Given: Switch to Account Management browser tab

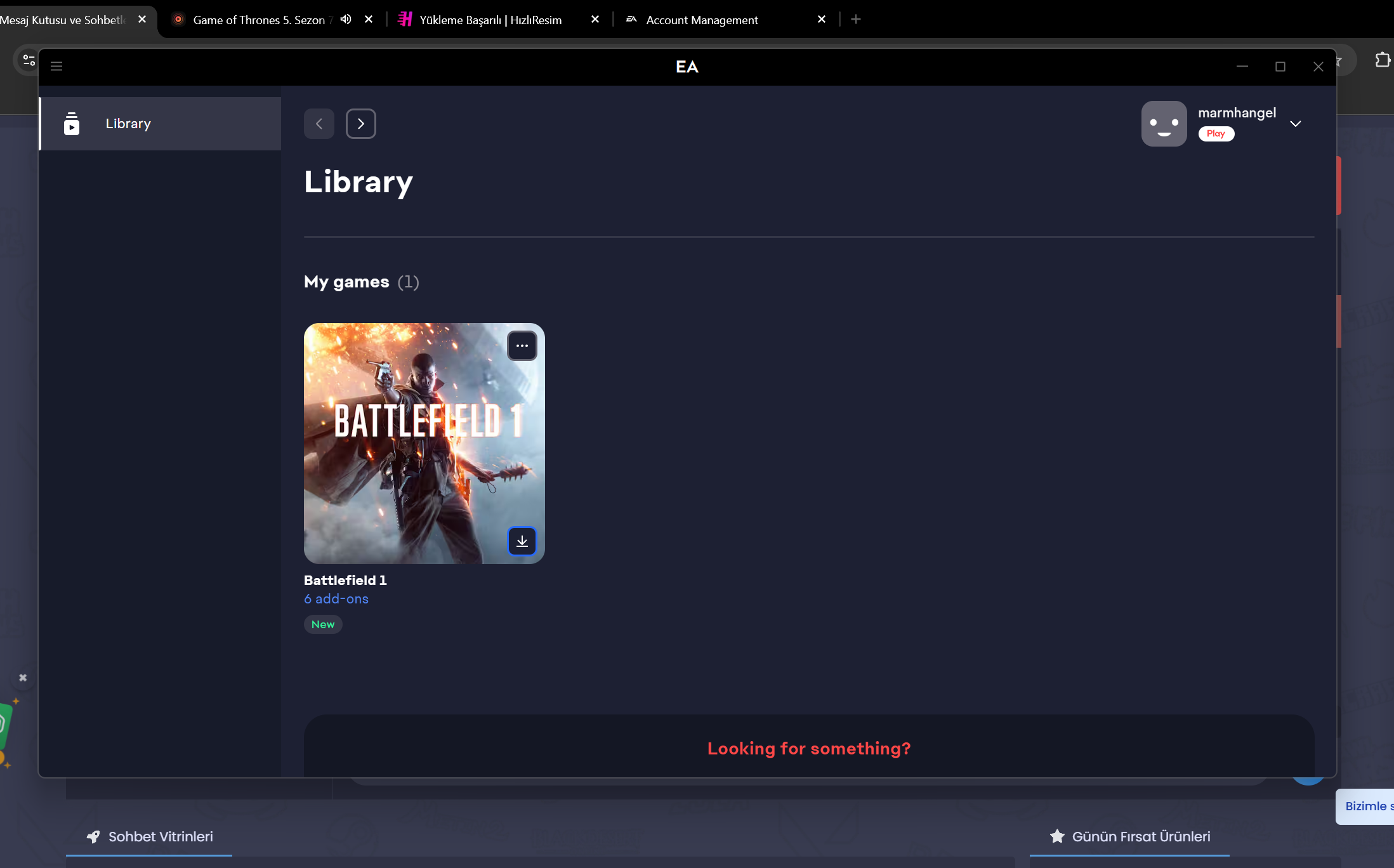Looking at the screenshot, I should point(702,20).
